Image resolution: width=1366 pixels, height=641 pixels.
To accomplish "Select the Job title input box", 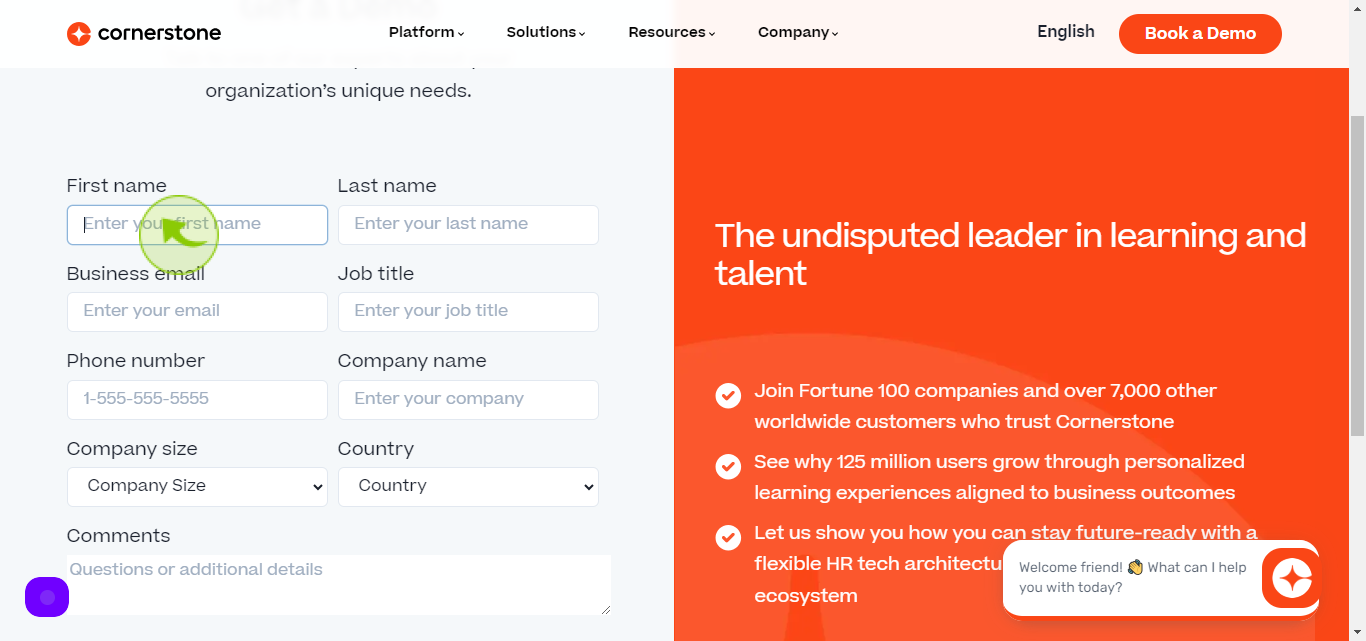I will coord(468,312).
